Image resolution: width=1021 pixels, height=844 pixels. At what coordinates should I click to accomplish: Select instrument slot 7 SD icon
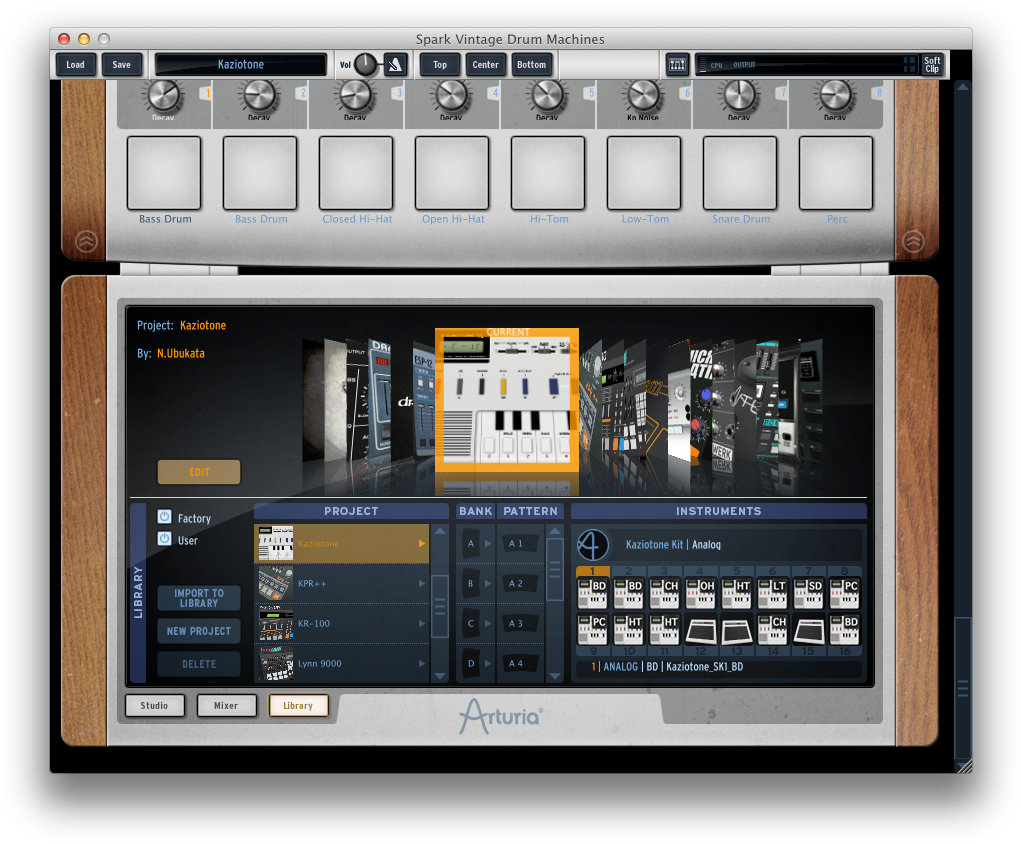pos(809,592)
